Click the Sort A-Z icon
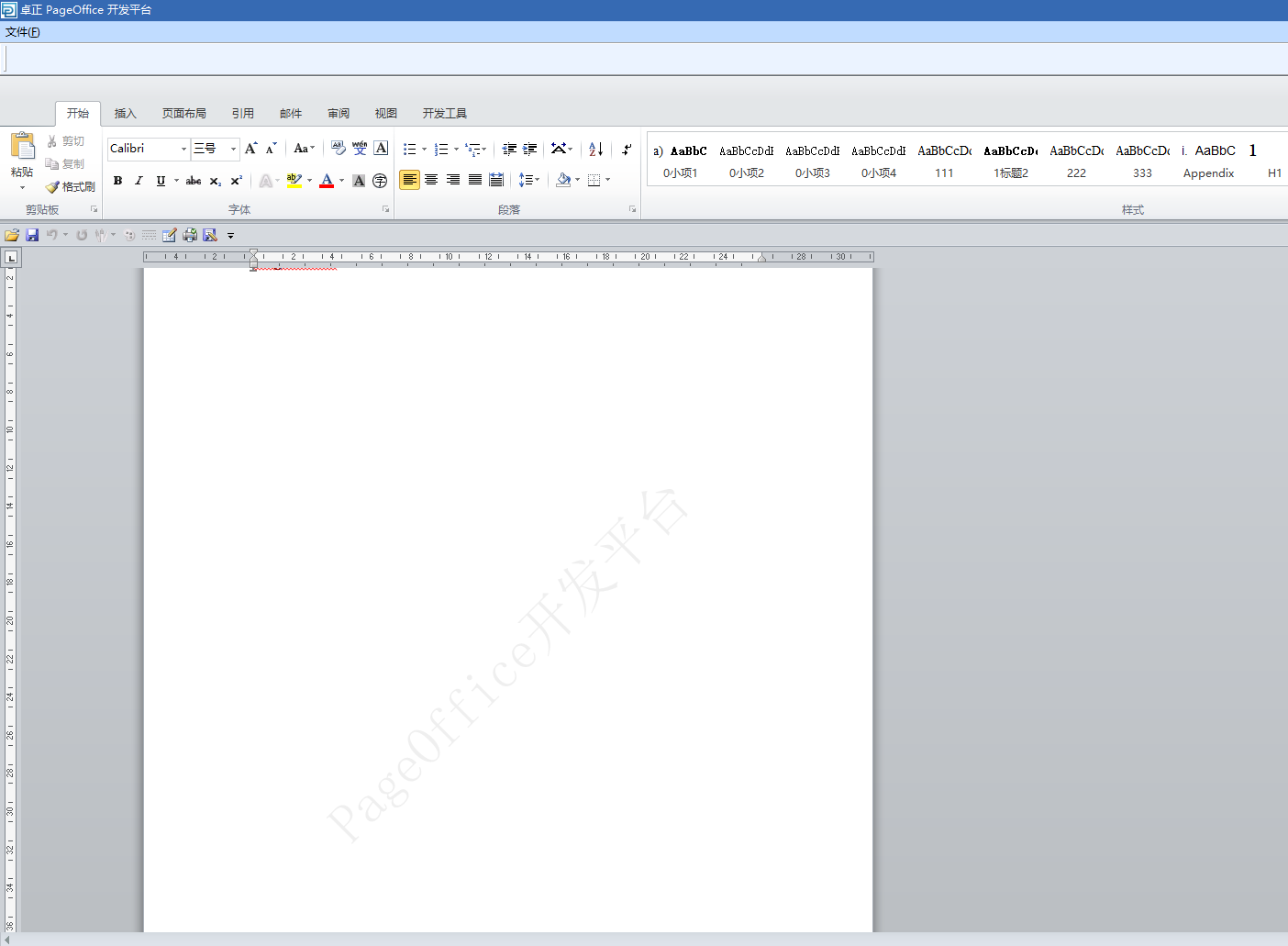The image size is (1288, 946). click(596, 149)
